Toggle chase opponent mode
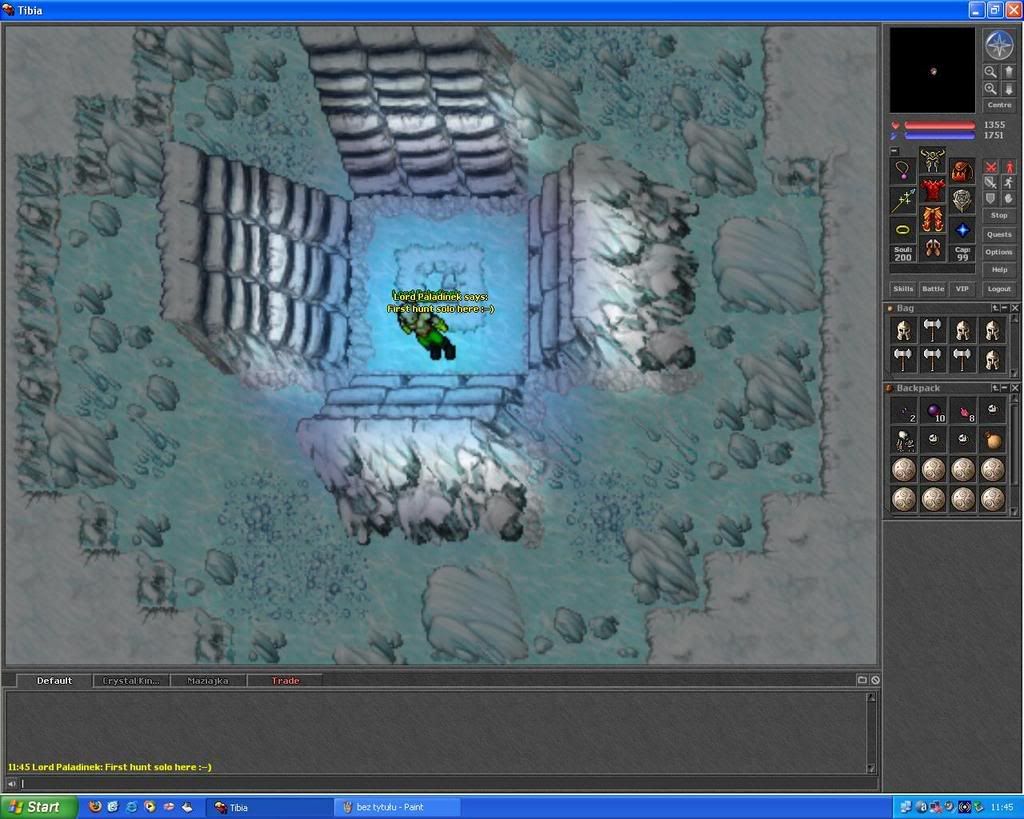This screenshot has height=819, width=1024. point(1008,183)
